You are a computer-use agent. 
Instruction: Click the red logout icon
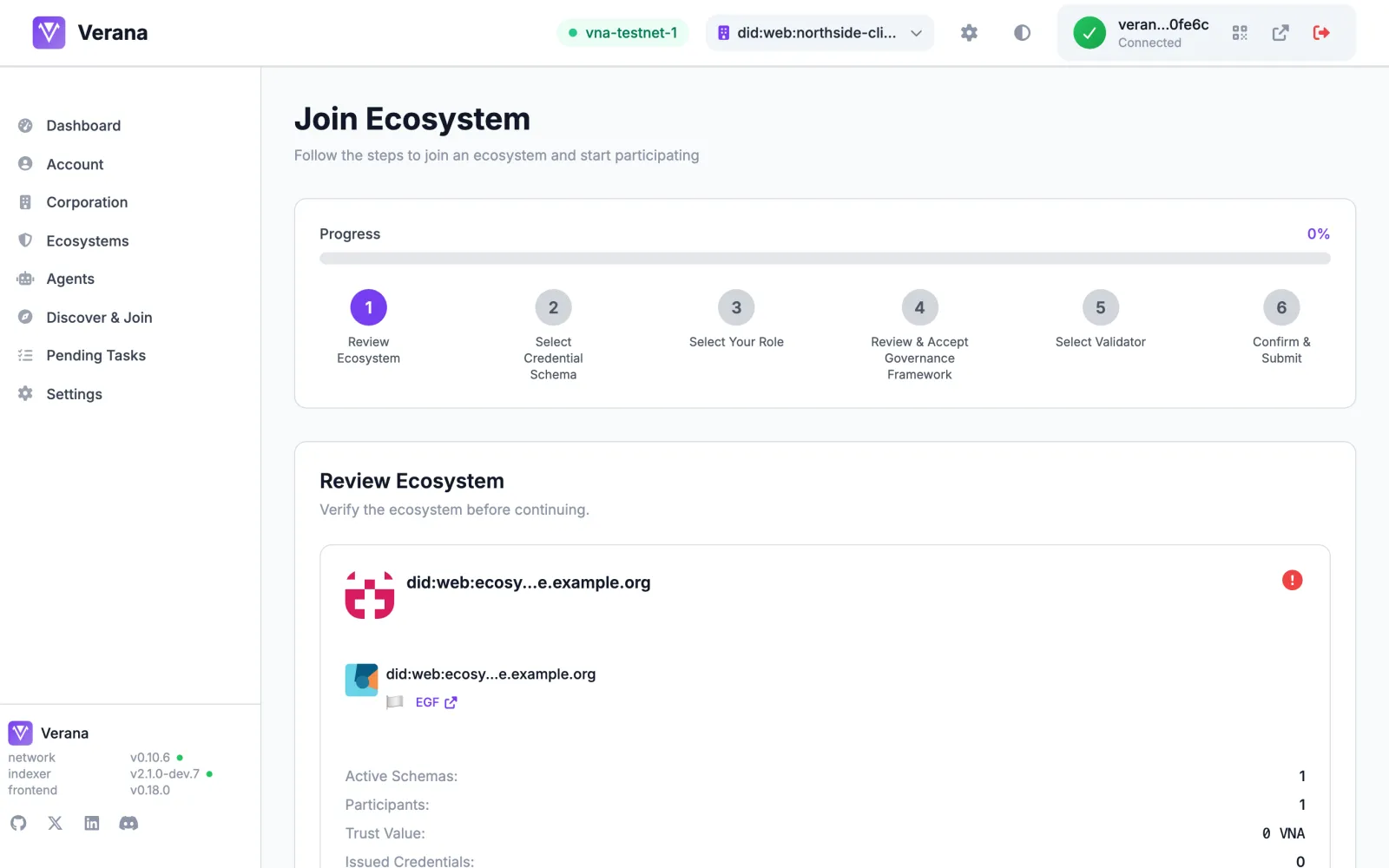1321,33
